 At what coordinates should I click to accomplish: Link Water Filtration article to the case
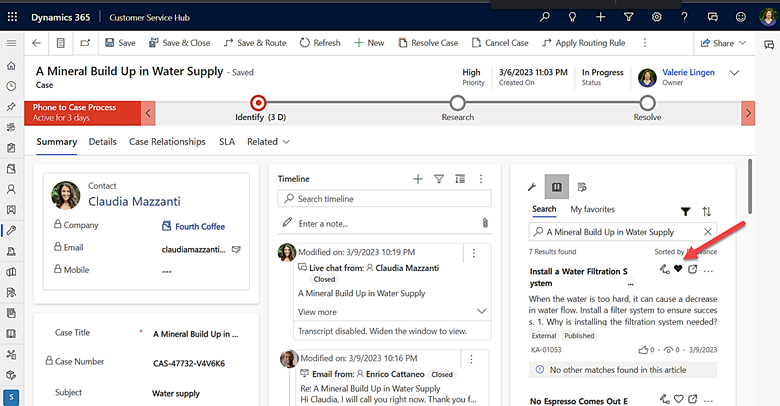coord(665,270)
